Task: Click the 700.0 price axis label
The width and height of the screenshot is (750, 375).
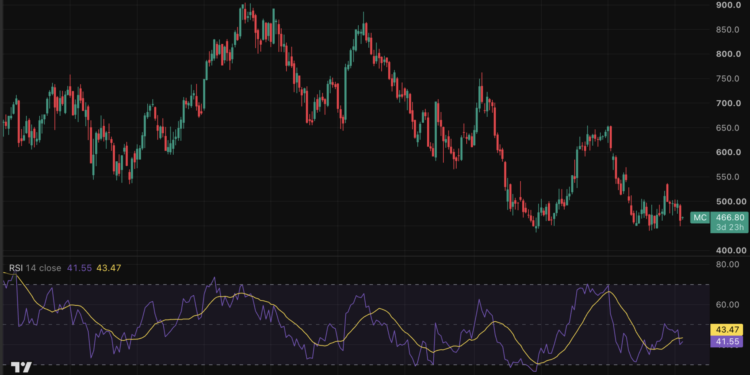Action: point(729,103)
